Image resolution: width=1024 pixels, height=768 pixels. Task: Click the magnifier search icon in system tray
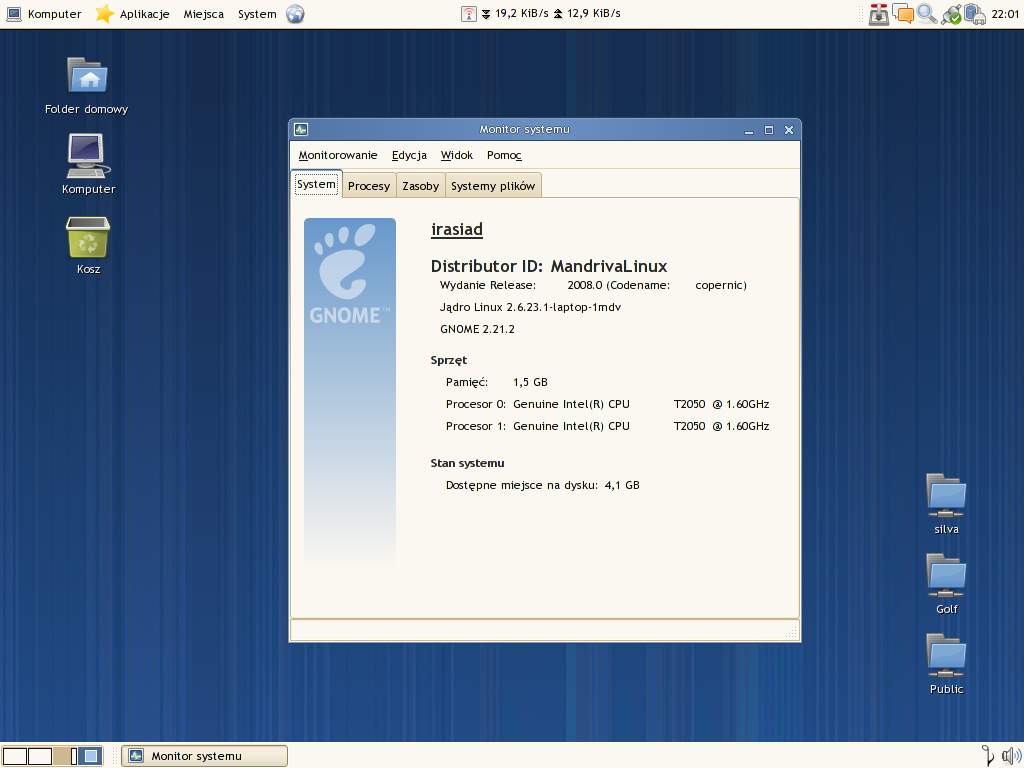927,14
